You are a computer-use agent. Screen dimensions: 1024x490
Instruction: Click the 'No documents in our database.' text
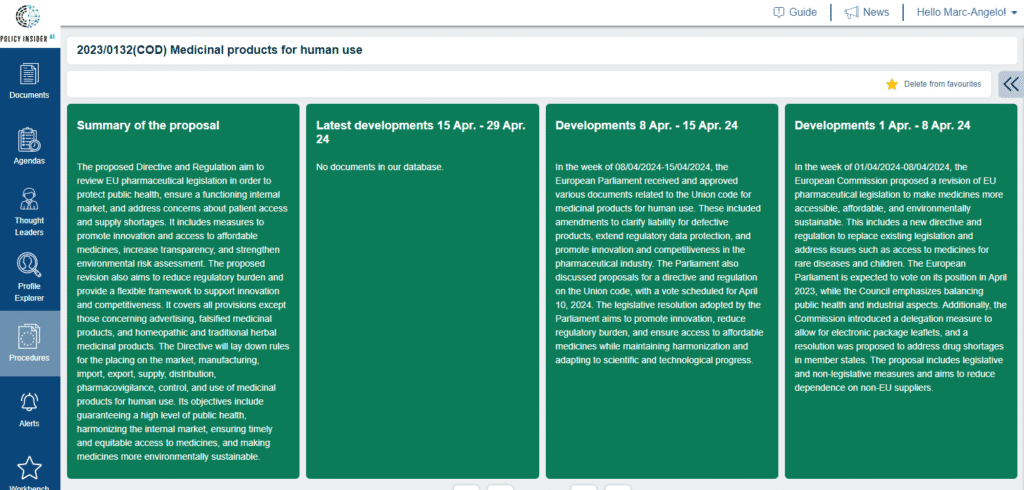click(x=379, y=167)
